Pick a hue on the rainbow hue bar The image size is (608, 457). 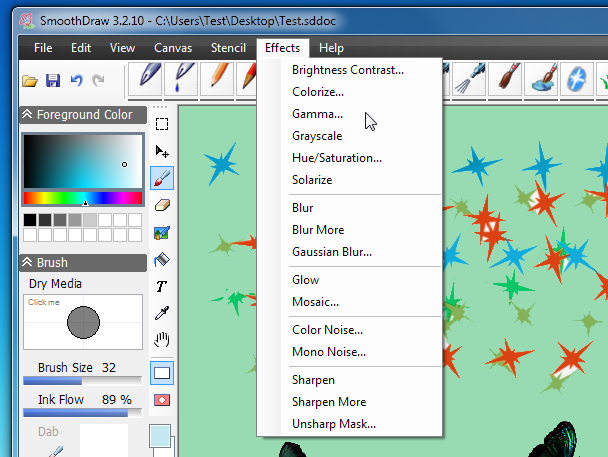(83, 198)
